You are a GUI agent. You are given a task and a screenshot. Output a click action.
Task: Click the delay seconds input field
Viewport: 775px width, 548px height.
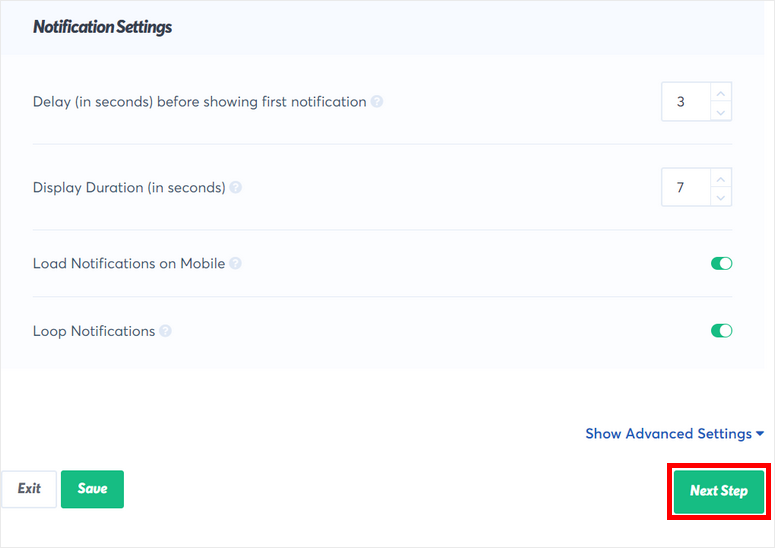(x=685, y=102)
